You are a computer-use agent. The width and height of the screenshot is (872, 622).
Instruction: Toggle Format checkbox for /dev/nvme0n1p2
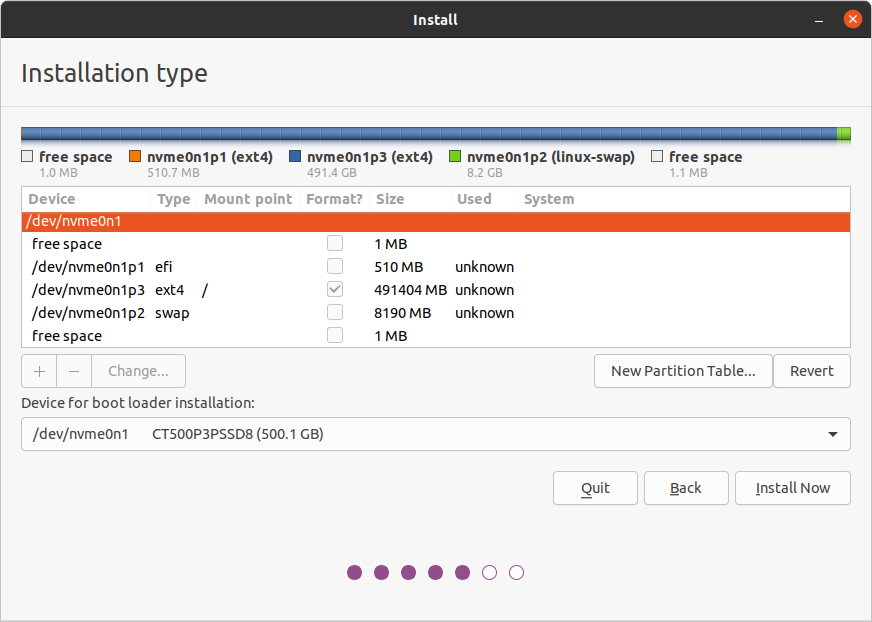(x=335, y=313)
